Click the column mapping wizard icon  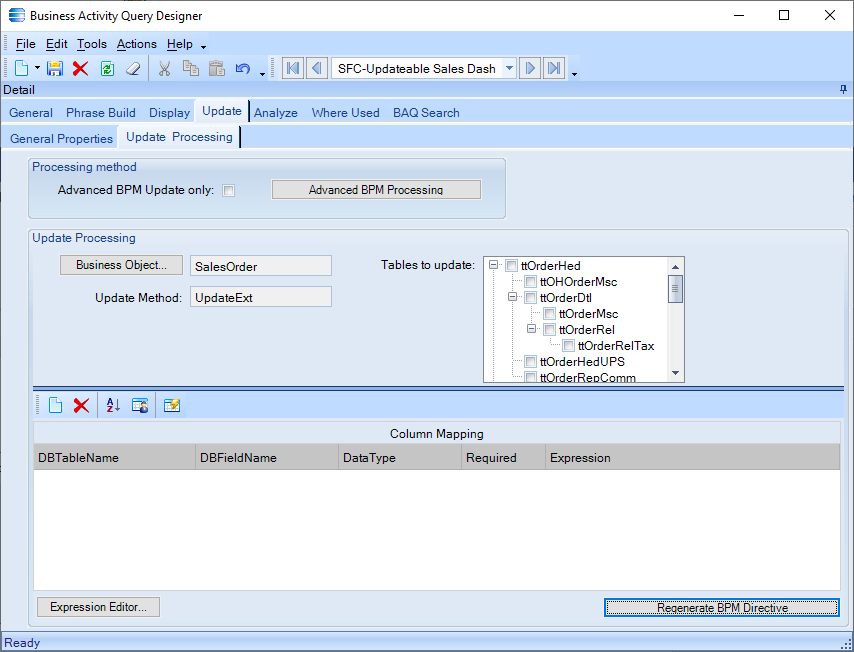(x=140, y=405)
